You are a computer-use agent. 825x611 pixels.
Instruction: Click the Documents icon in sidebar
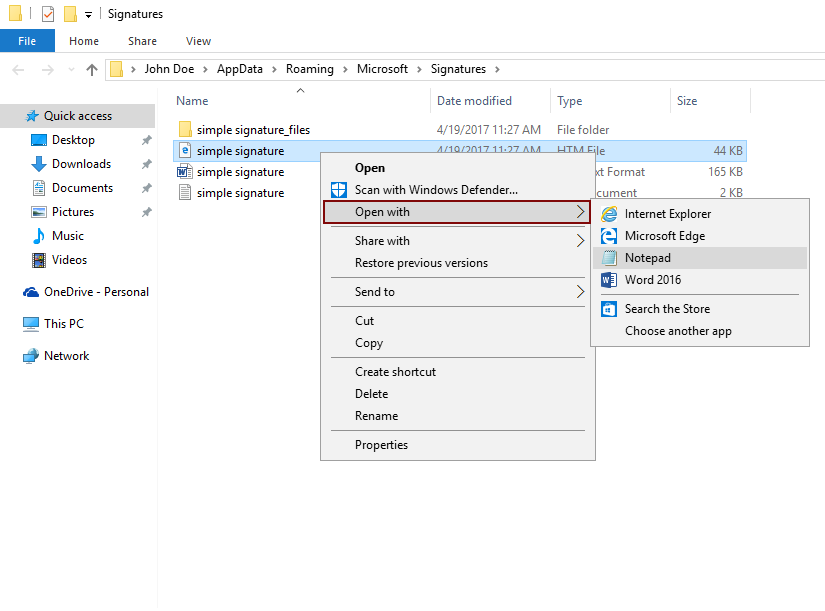(39, 188)
